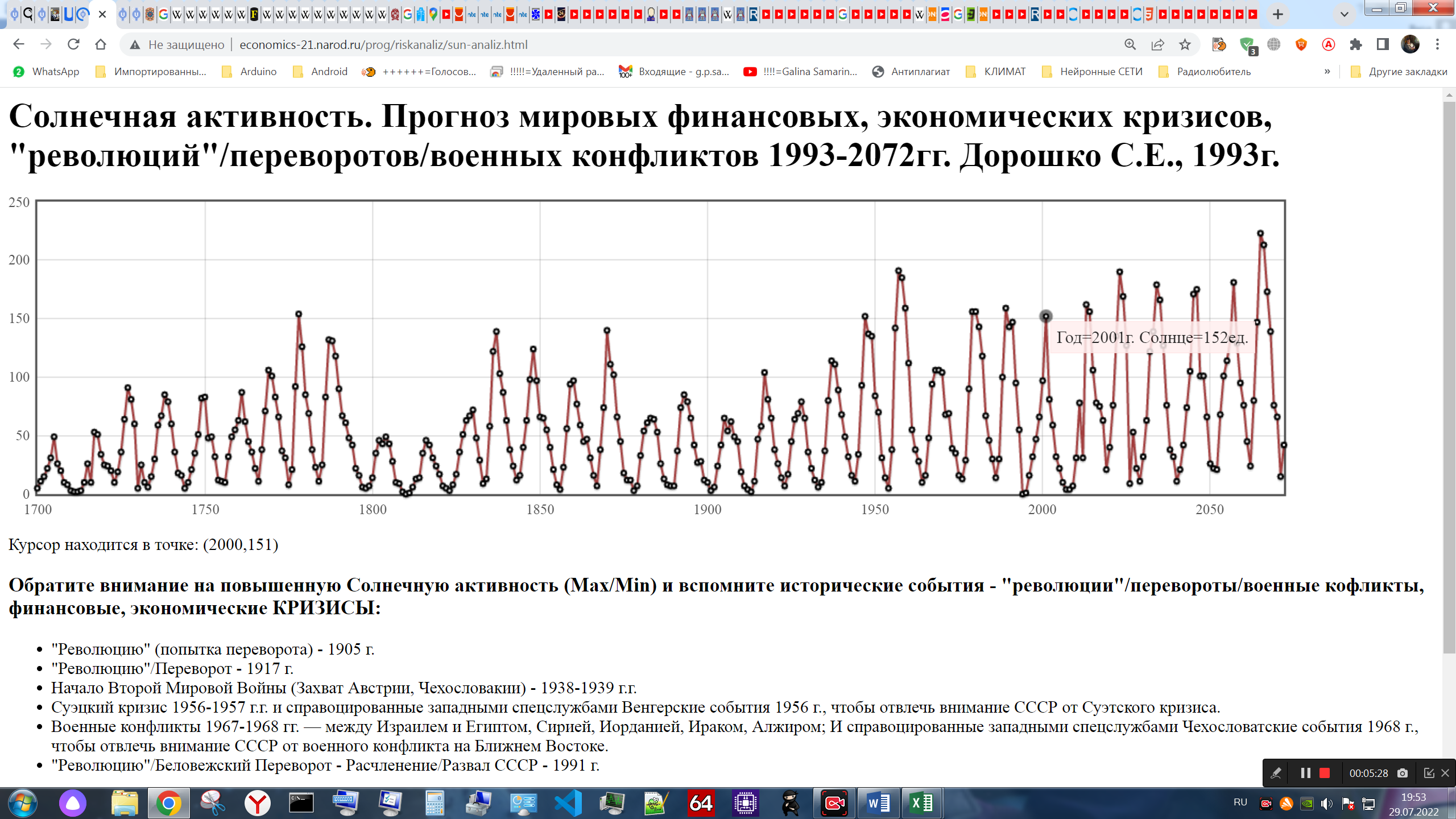1456x819 pixels.
Task: Open the recorder drawing pen tool
Action: pyautogui.click(x=1276, y=773)
